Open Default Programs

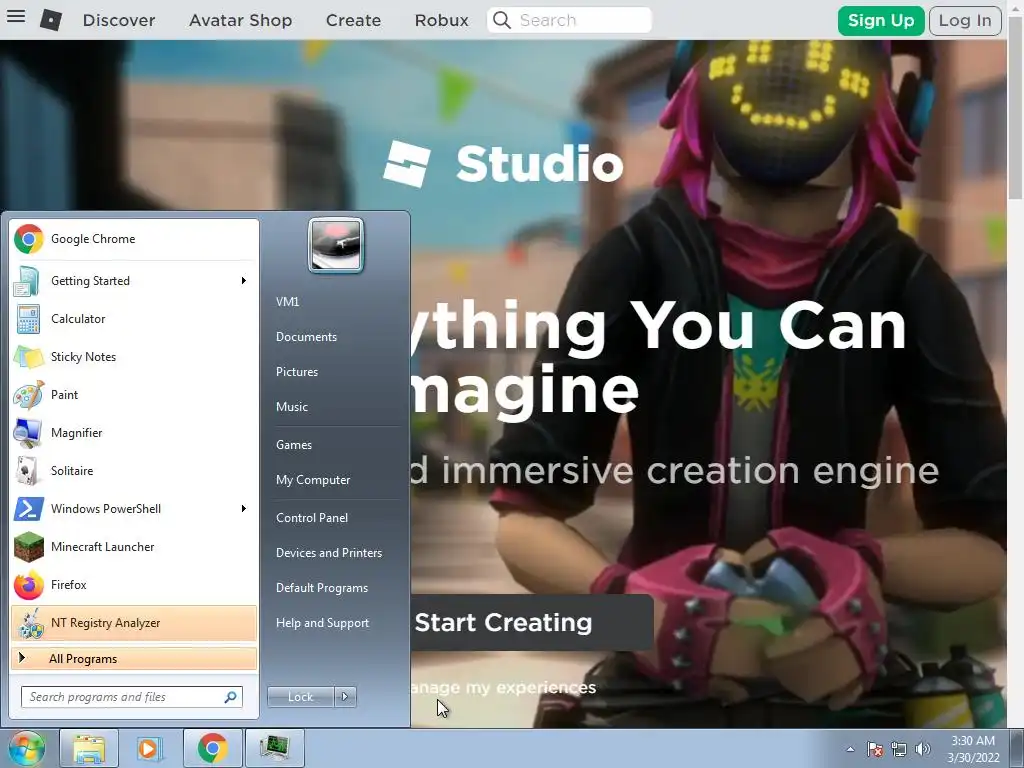click(x=322, y=588)
